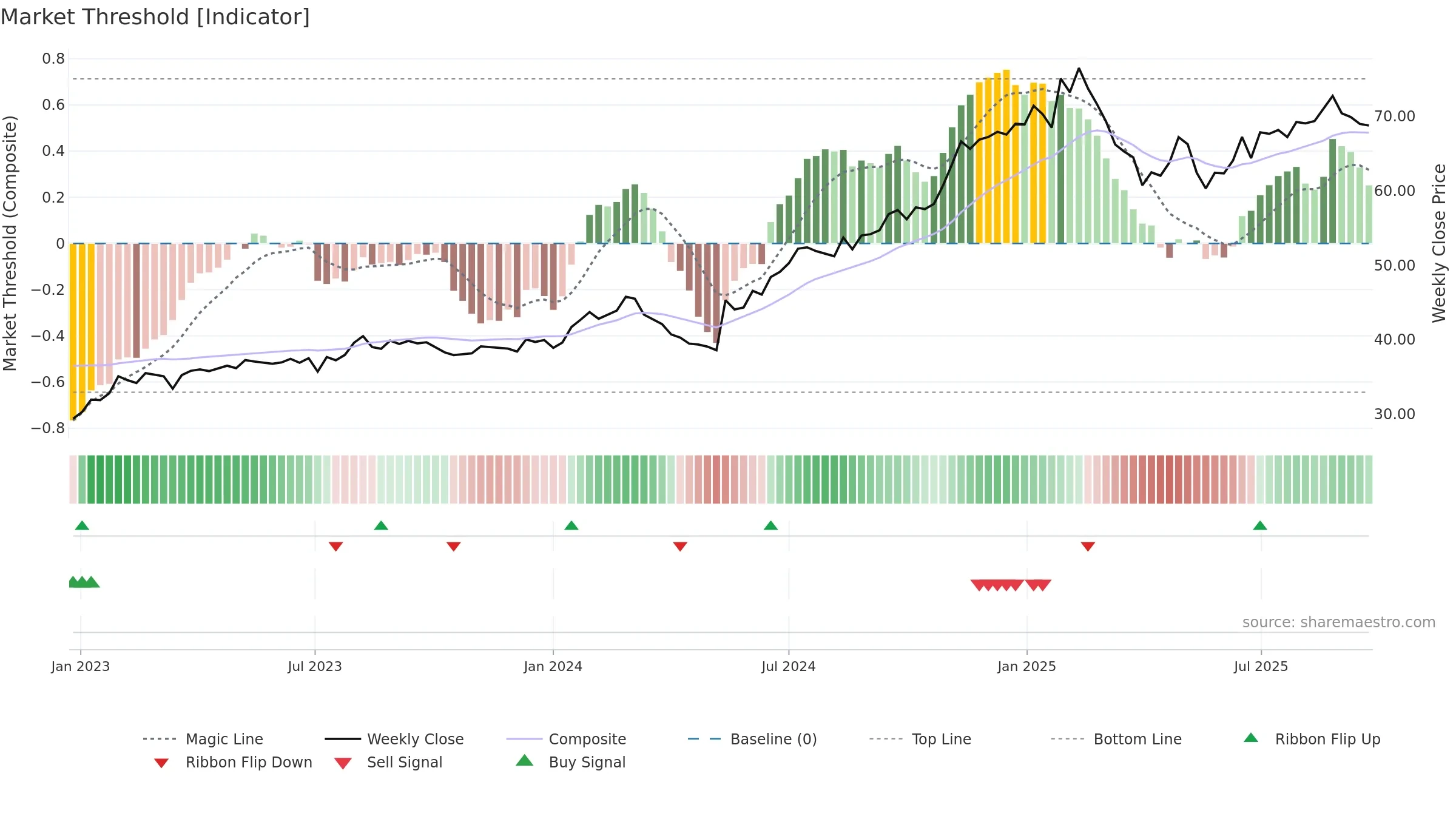
Task: Click the rightmost red Sell Signal marker after Jan 2025
Action: pyautogui.click(x=1043, y=585)
